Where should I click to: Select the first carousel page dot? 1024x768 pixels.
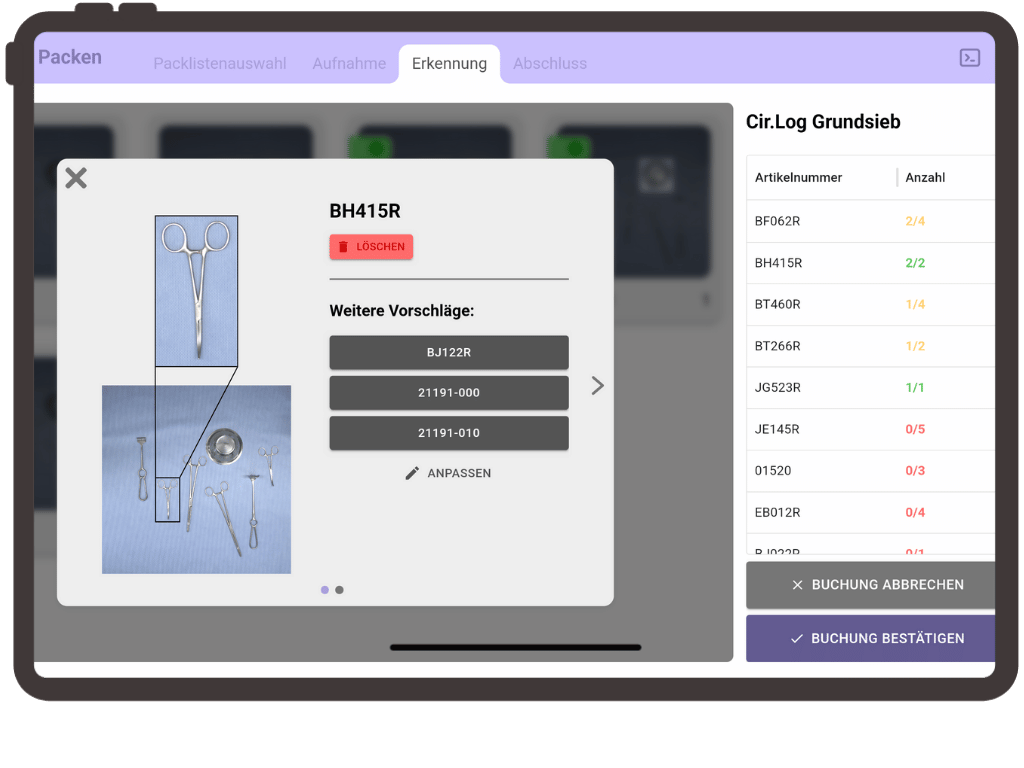[325, 590]
